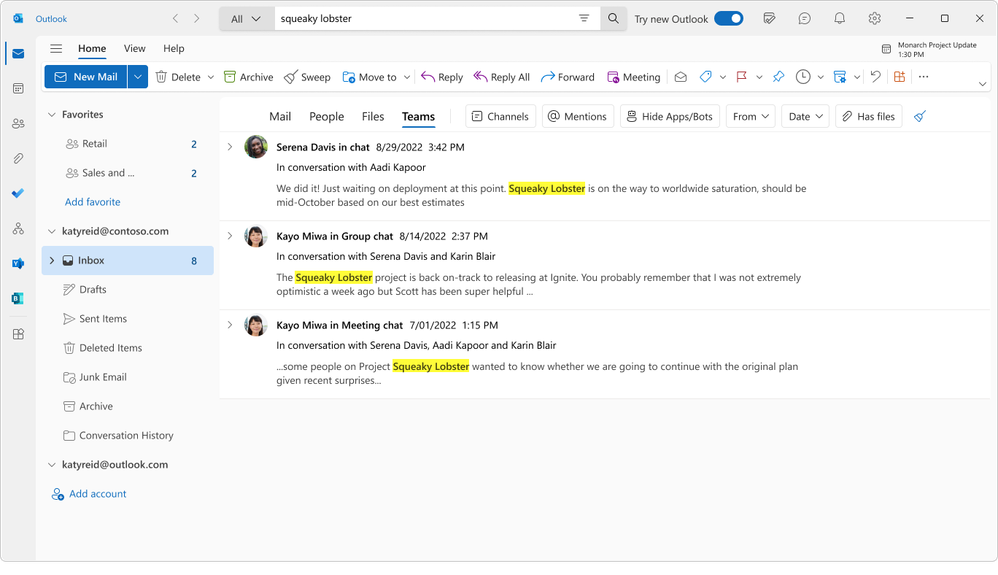Switch to Mail search results tab
This screenshot has width=998, height=575.
click(280, 117)
